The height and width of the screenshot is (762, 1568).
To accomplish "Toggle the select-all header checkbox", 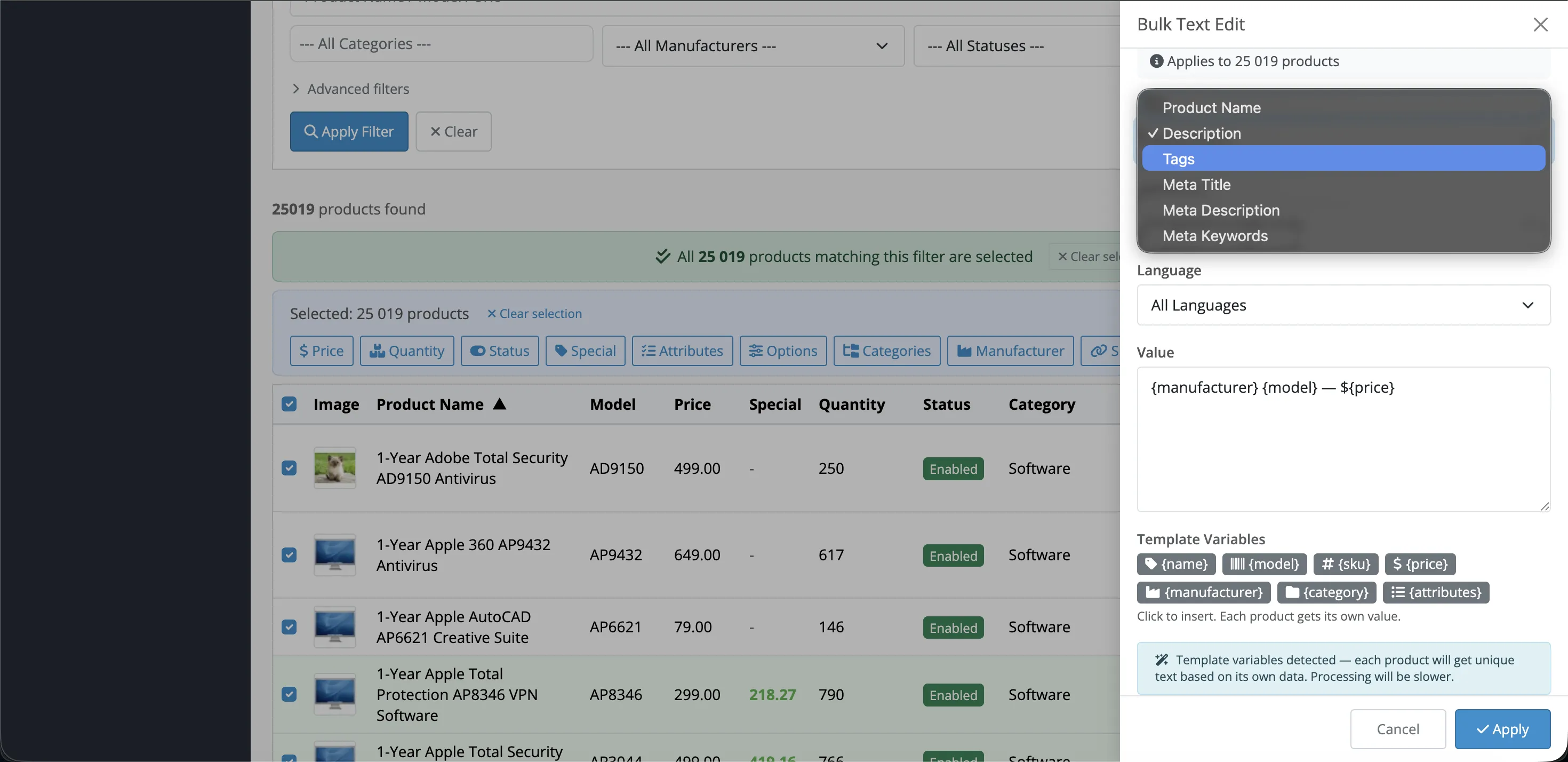I will coord(289,404).
